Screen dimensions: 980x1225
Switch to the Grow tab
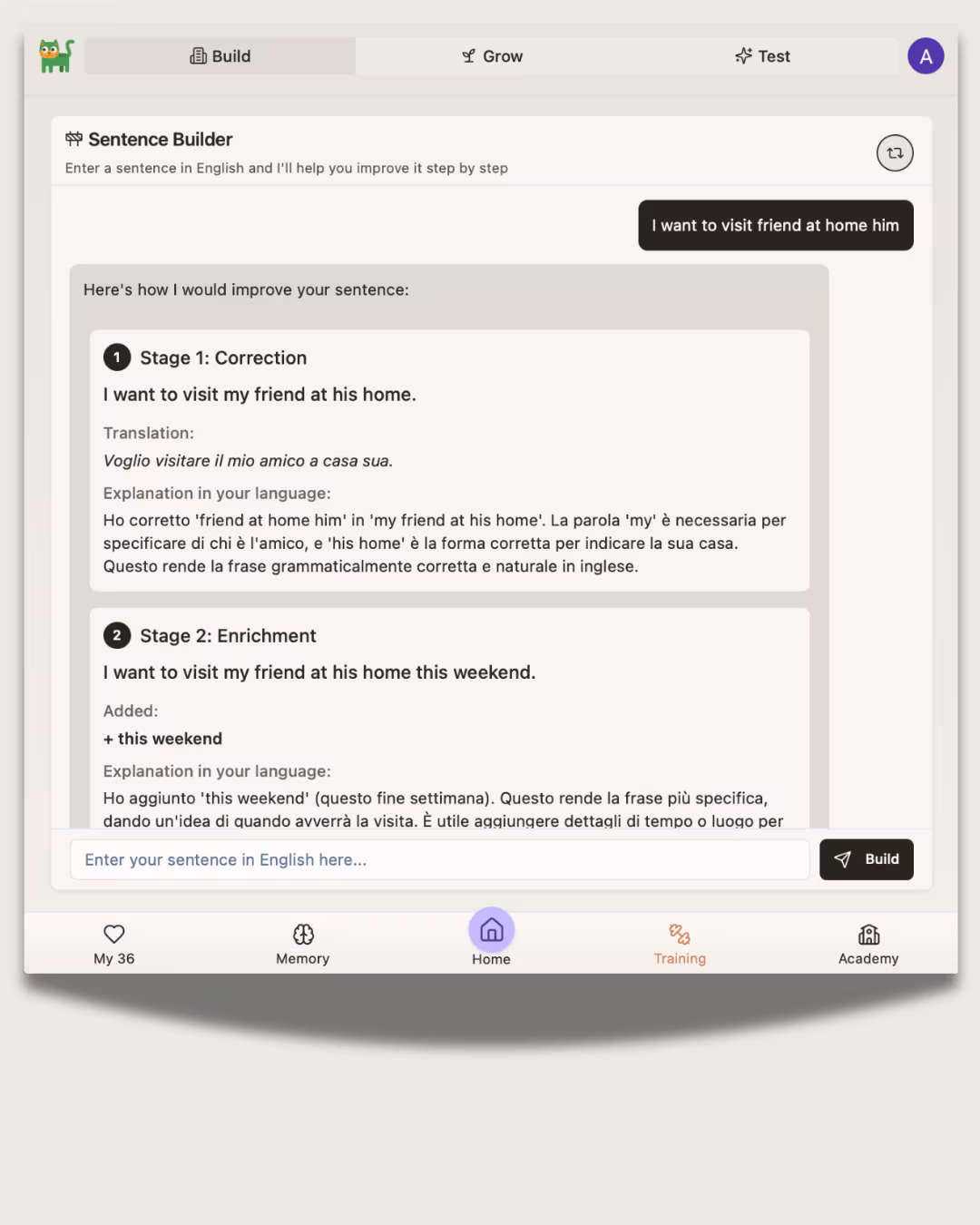click(x=492, y=56)
